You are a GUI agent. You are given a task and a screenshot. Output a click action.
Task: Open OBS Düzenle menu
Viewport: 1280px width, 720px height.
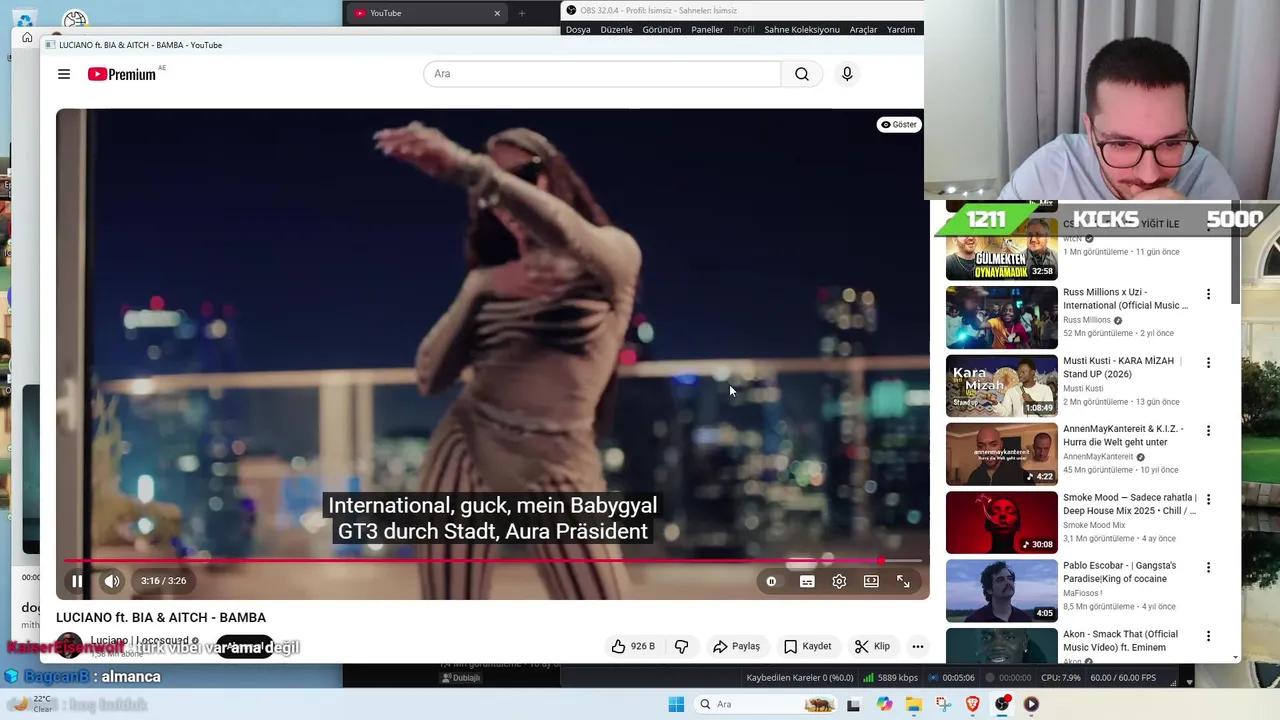click(616, 29)
